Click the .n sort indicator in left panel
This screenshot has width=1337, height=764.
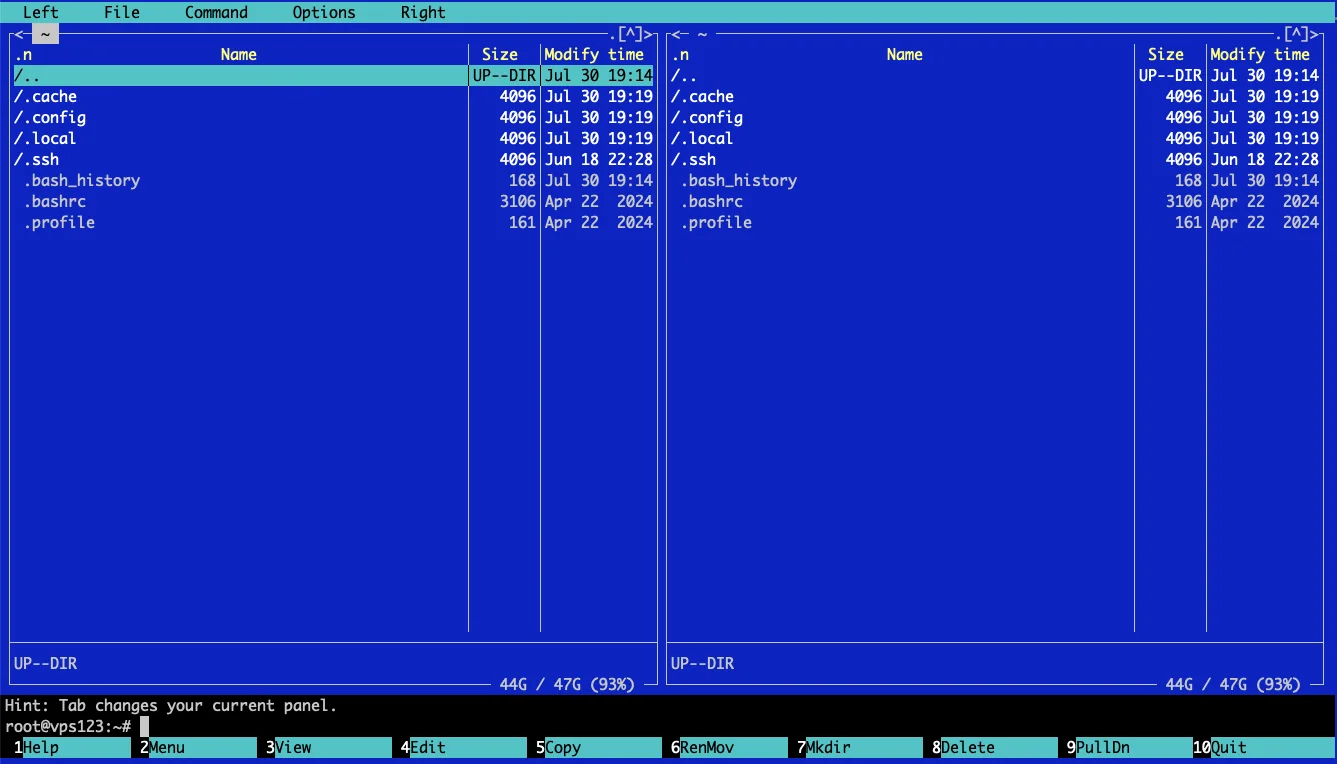[x=23, y=55]
